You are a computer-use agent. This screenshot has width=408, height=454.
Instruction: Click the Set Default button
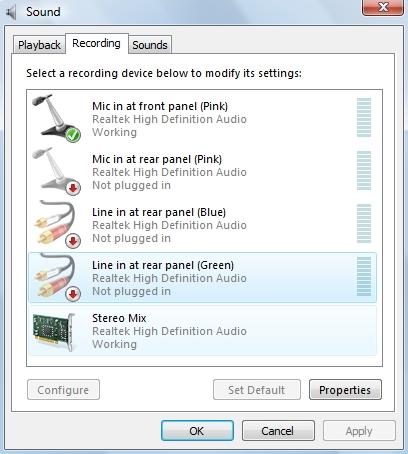click(257, 390)
